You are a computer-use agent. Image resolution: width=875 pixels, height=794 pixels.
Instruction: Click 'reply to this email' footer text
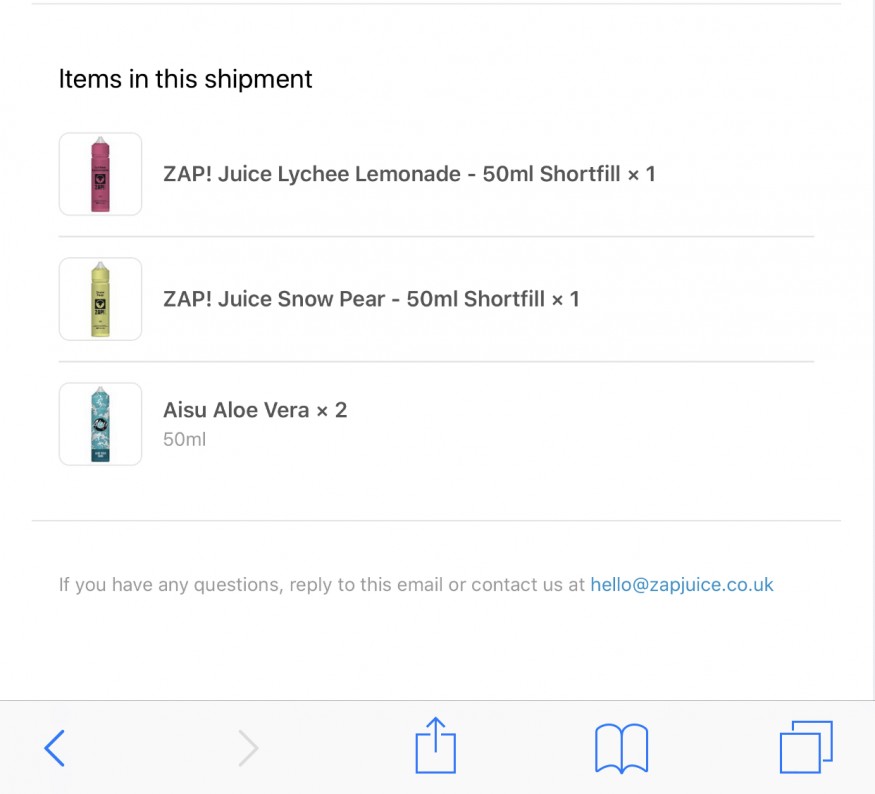(x=364, y=585)
